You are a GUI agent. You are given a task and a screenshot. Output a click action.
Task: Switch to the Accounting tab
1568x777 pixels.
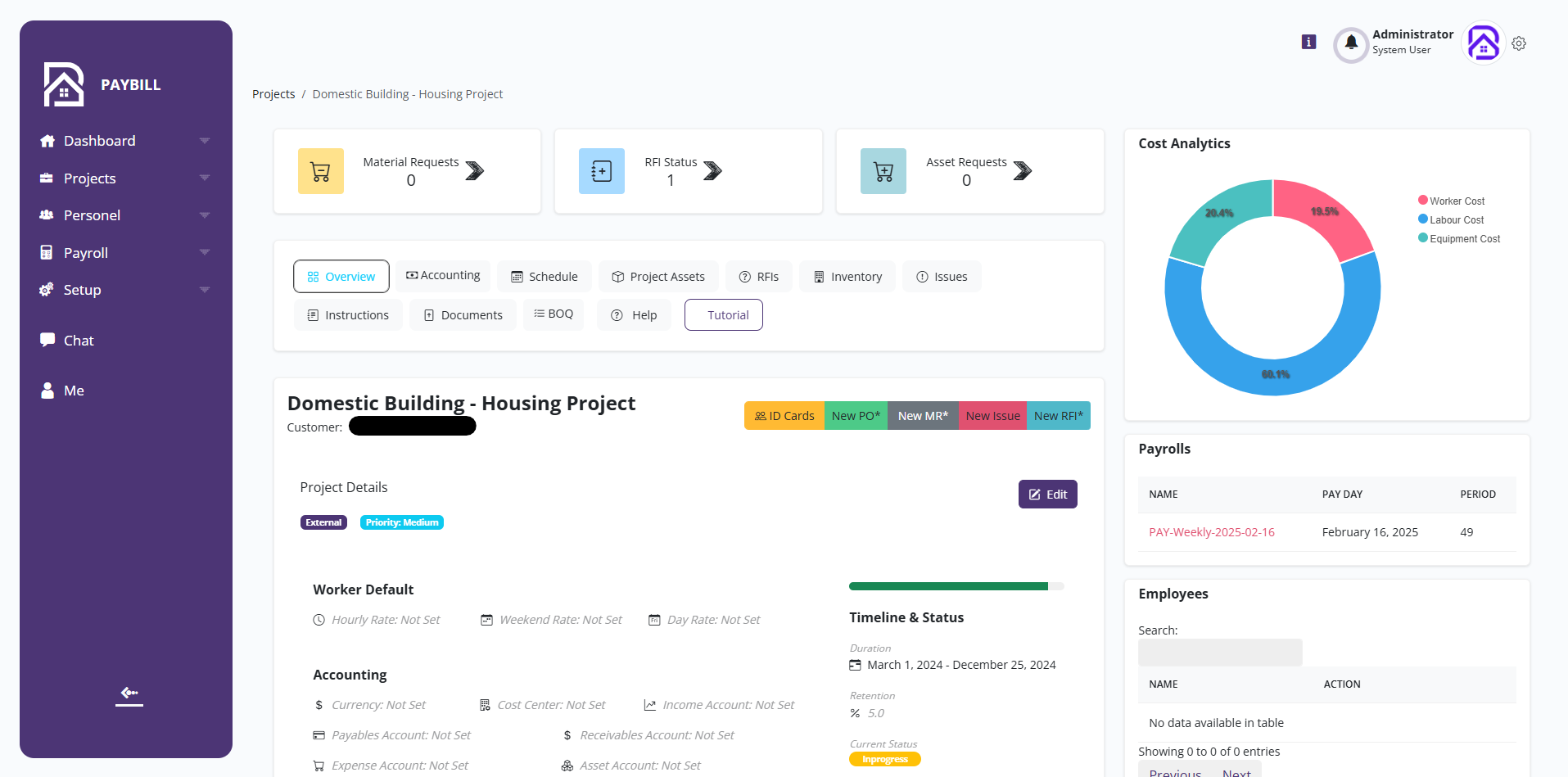(x=442, y=276)
